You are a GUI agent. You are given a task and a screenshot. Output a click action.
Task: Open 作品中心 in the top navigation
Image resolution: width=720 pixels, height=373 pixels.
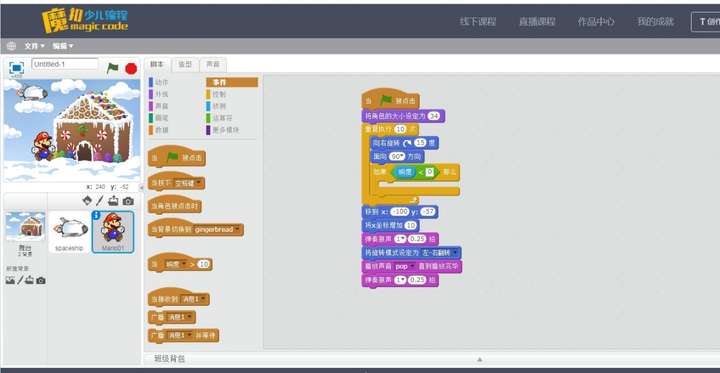tap(596, 22)
